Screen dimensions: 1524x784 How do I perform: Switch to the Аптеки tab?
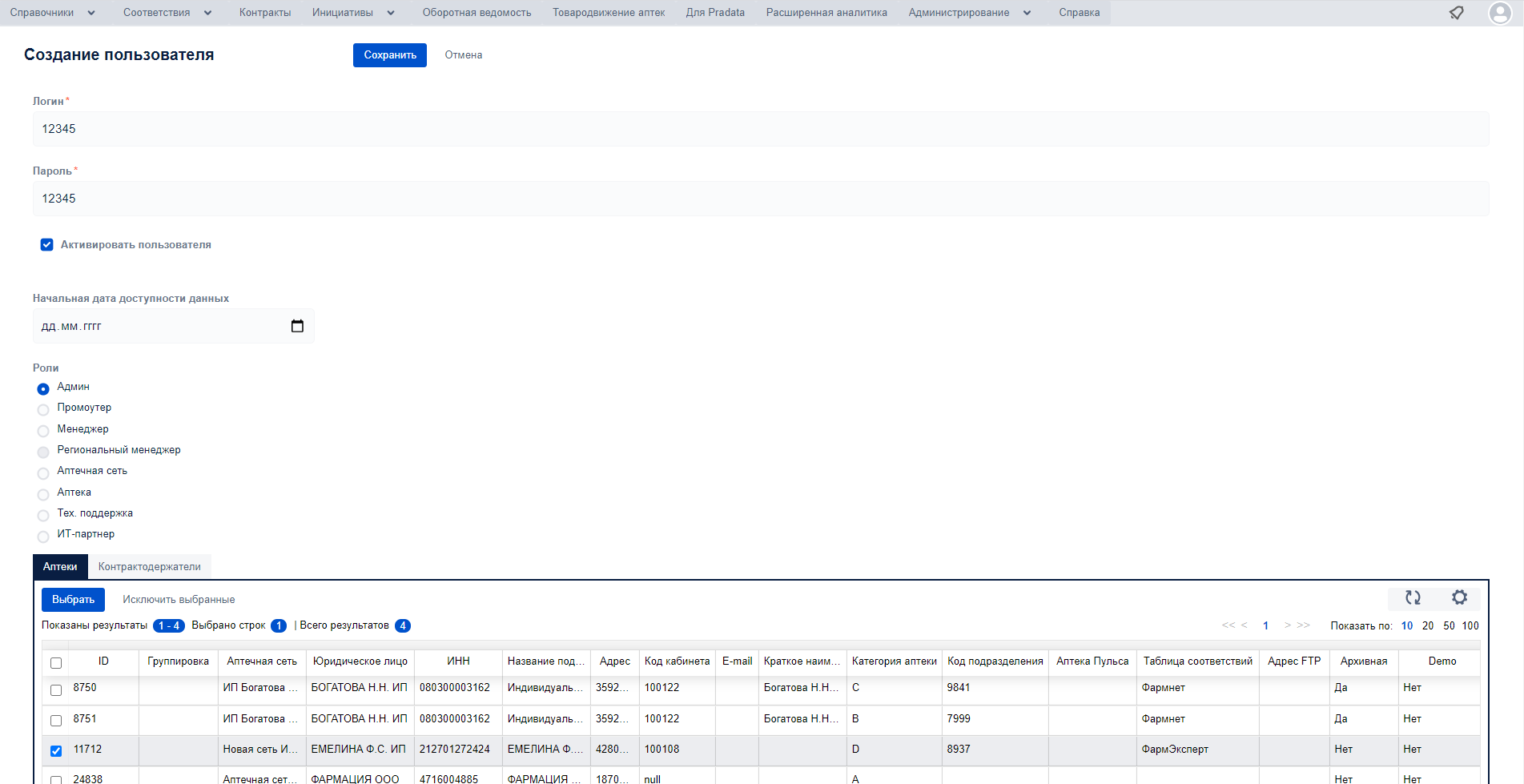point(60,566)
